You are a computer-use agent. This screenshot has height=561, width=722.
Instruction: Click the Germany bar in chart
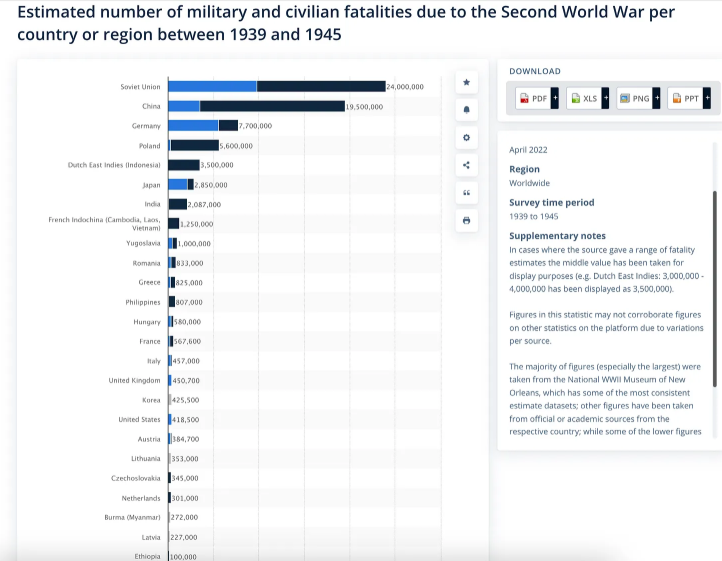[x=202, y=125]
